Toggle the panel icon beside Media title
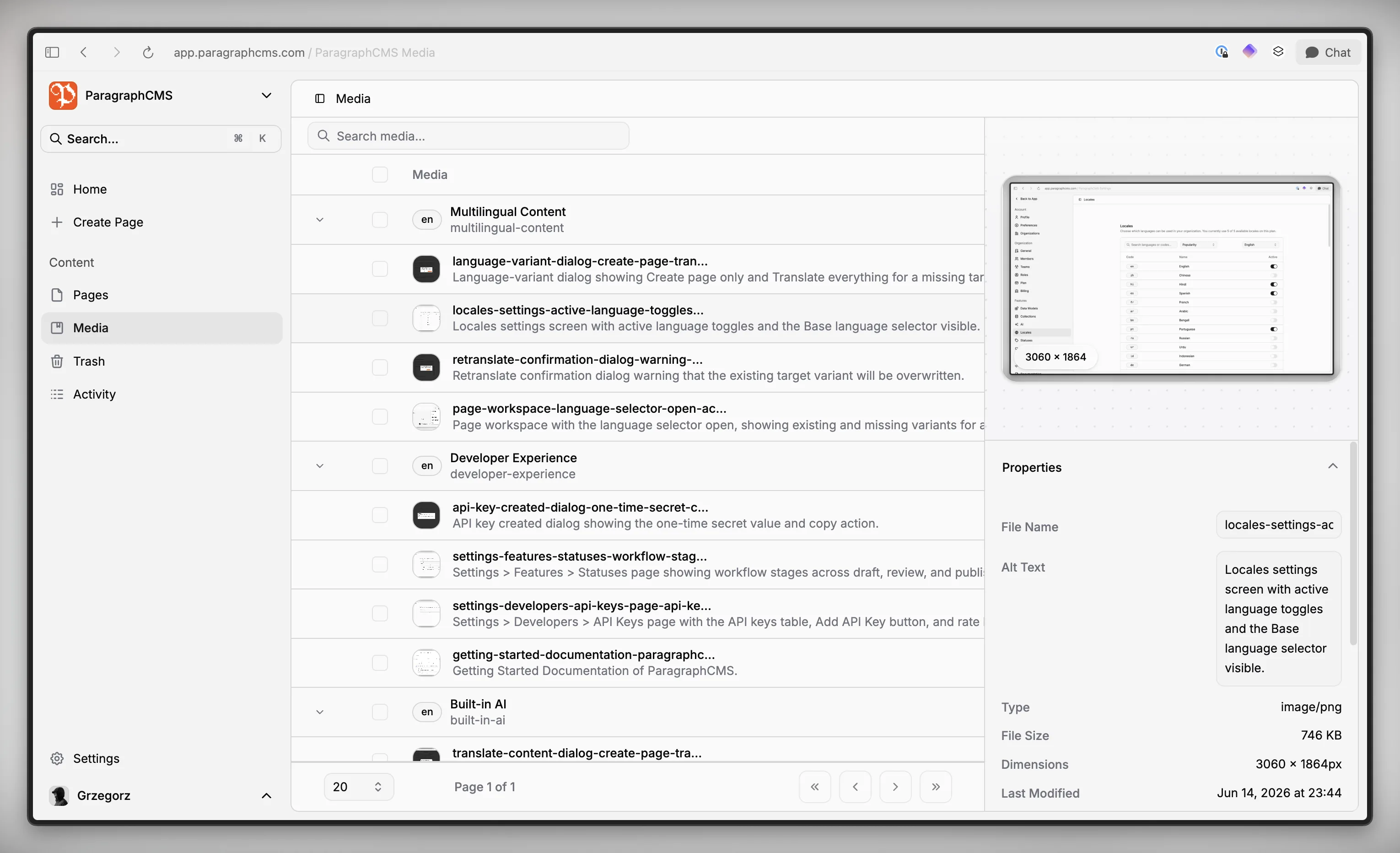This screenshot has height=853, width=1400. click(x=320, y=98)
